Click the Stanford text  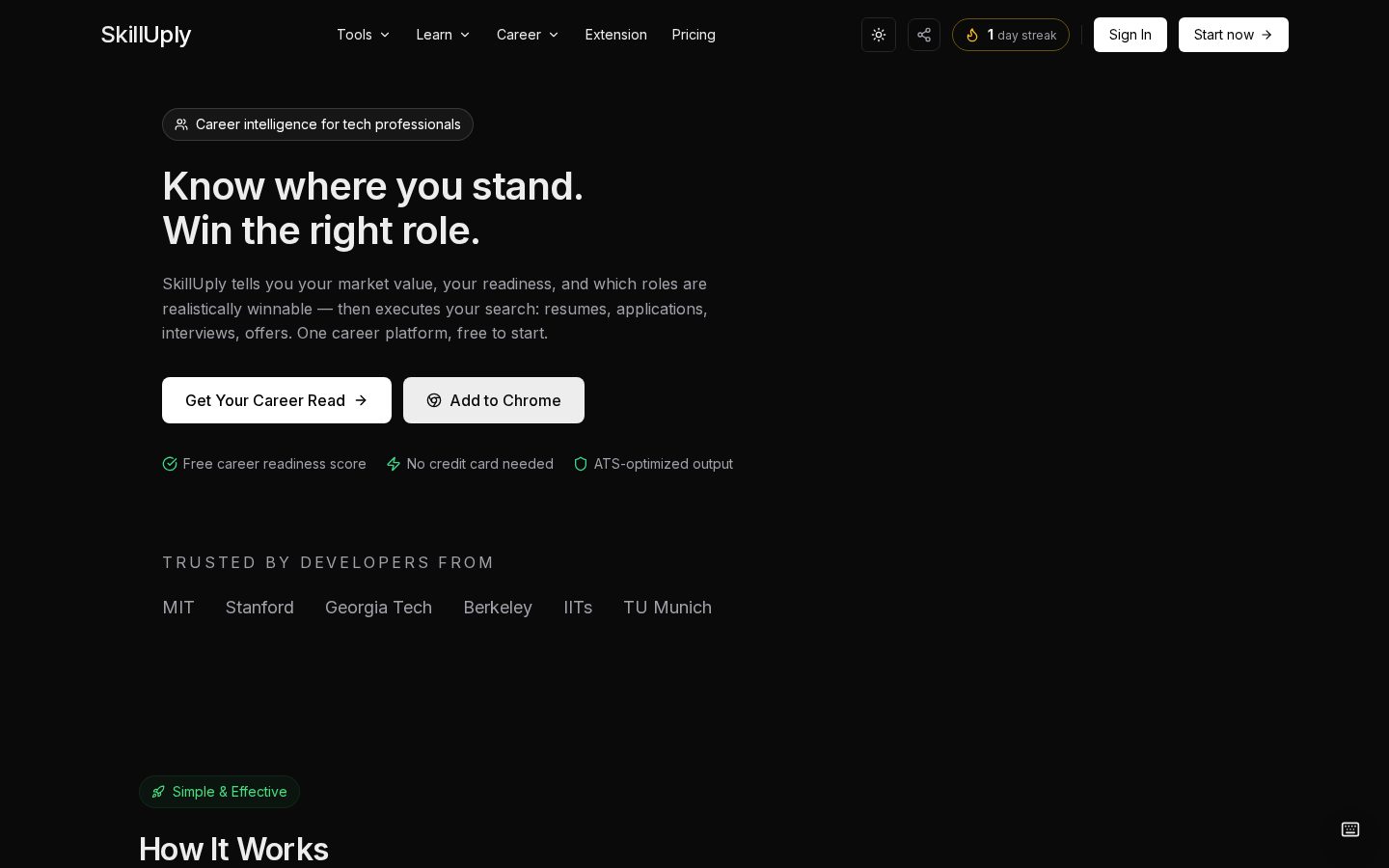[x=259, y=608]
